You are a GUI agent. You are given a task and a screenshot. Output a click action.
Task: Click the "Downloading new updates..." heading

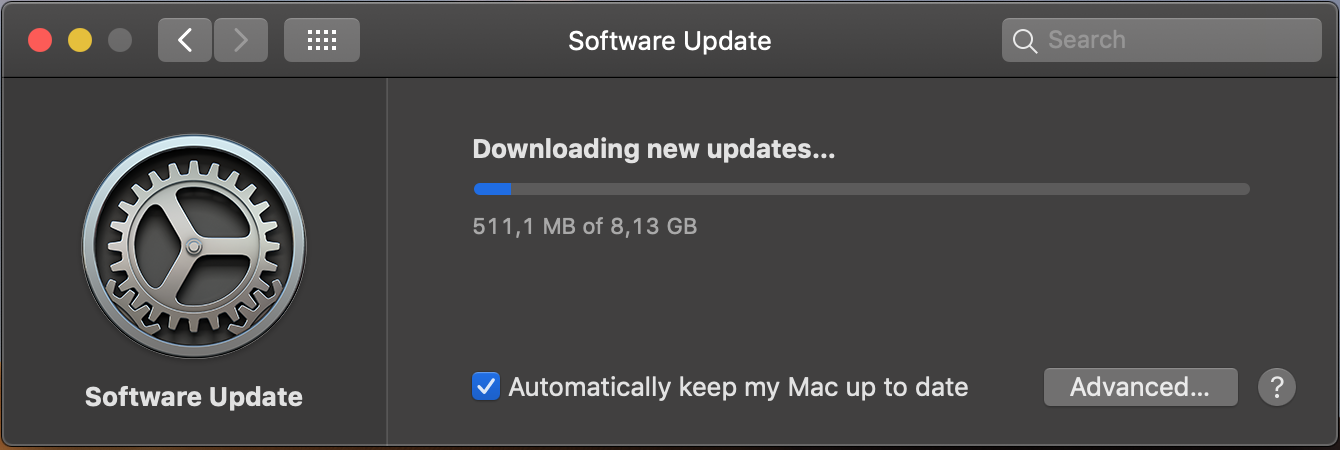[x=653, y=150]
